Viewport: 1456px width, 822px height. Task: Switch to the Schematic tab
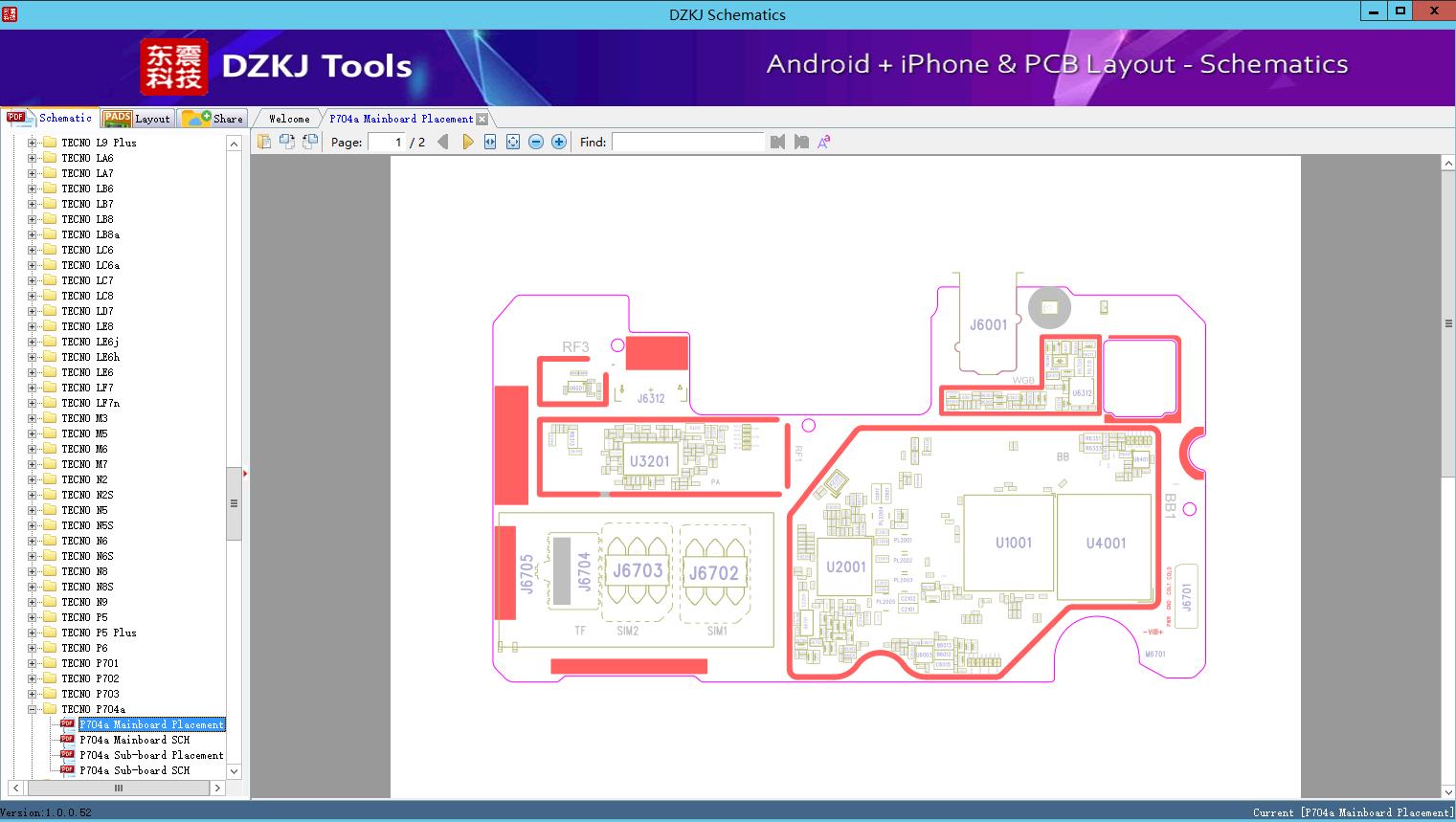(x=49, y=118)
